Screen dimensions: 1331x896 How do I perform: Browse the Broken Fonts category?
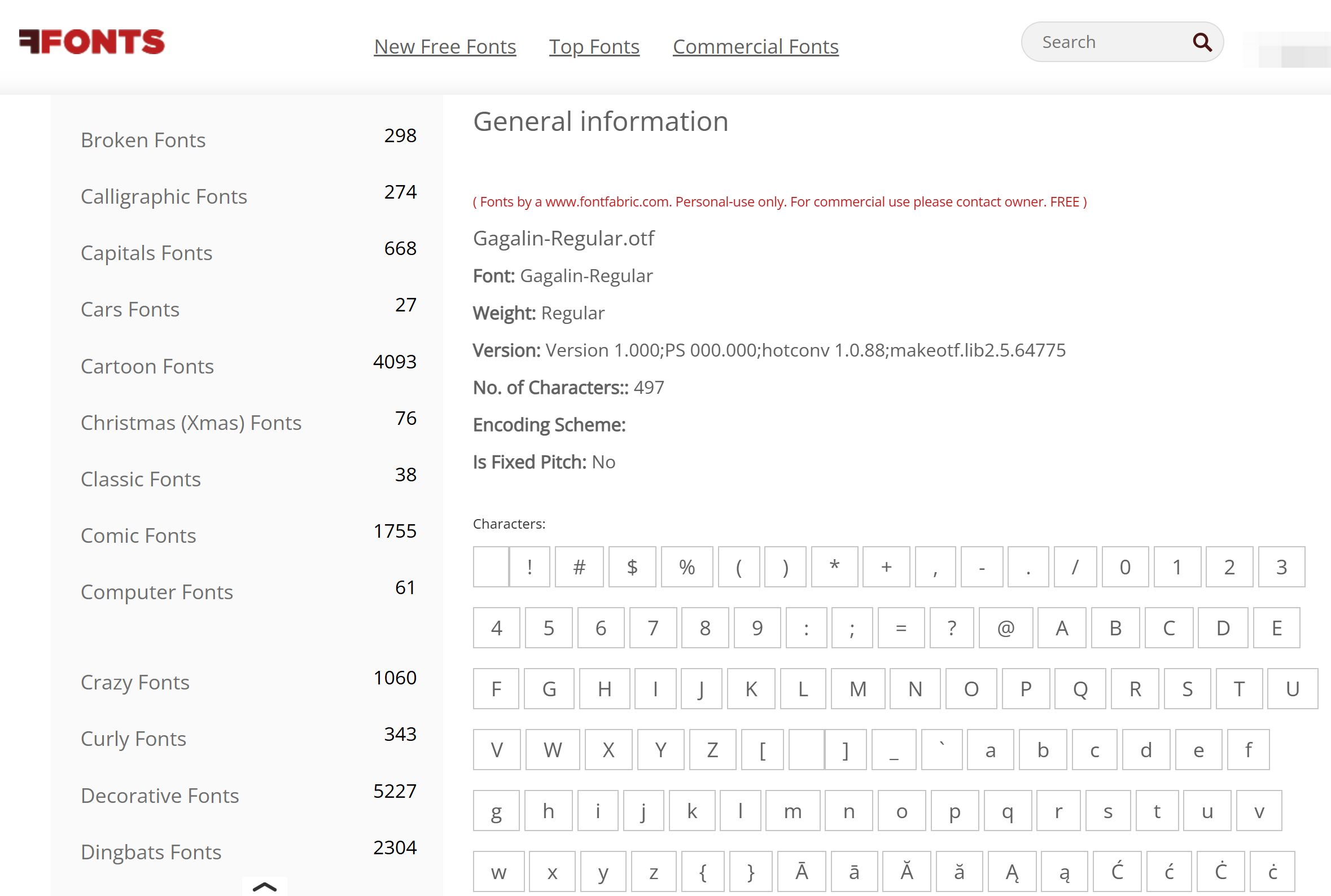143,139
